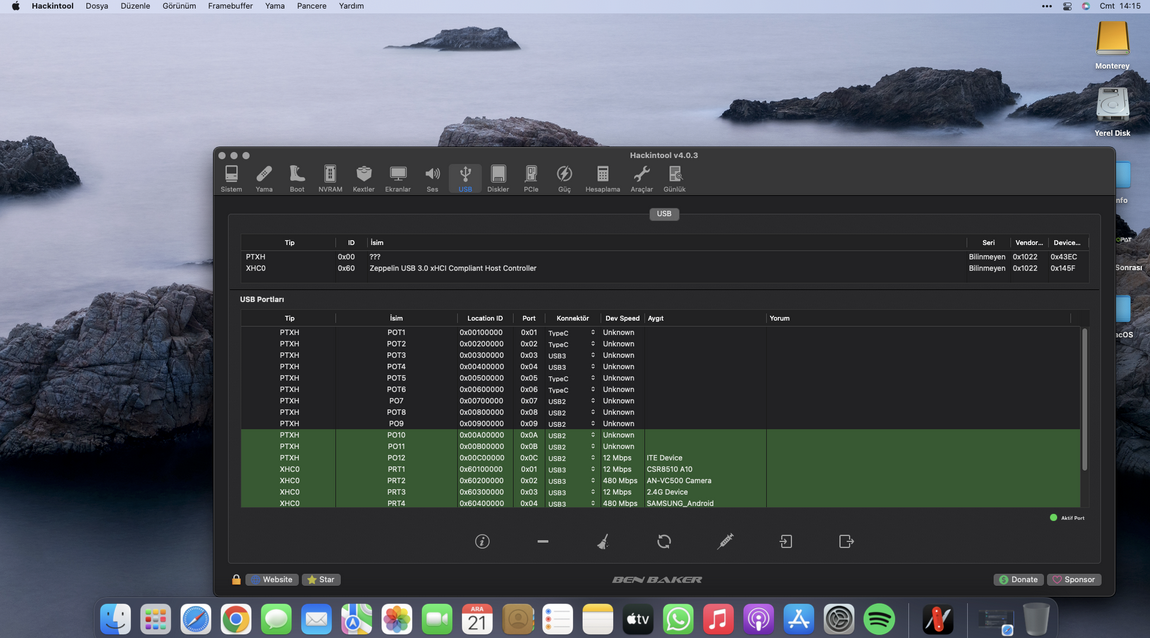Select the PCIe toolbar icon
This screenshot has height=638, width=1150.
pos(531,179)
